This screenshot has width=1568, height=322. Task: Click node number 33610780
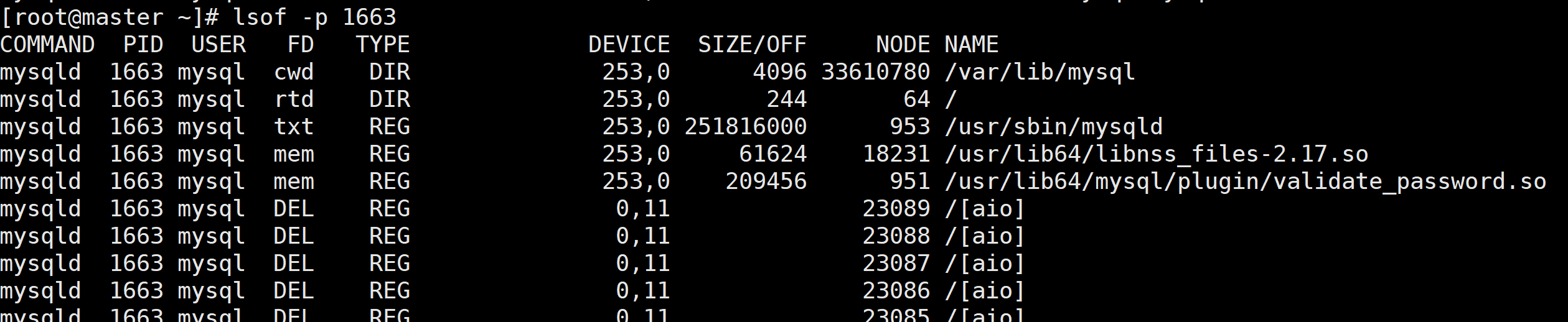875,72
